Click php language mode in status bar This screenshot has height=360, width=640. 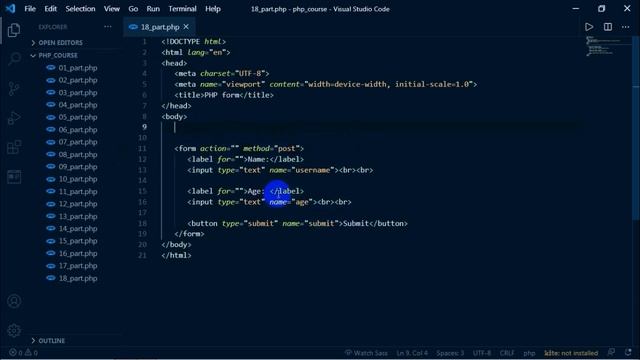(529, 353)
